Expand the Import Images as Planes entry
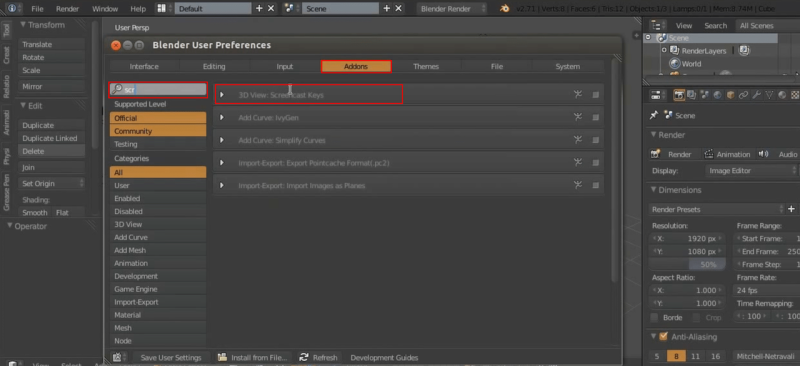The width and height of the screenshot is (800, 366). click(x=222, y=185)
